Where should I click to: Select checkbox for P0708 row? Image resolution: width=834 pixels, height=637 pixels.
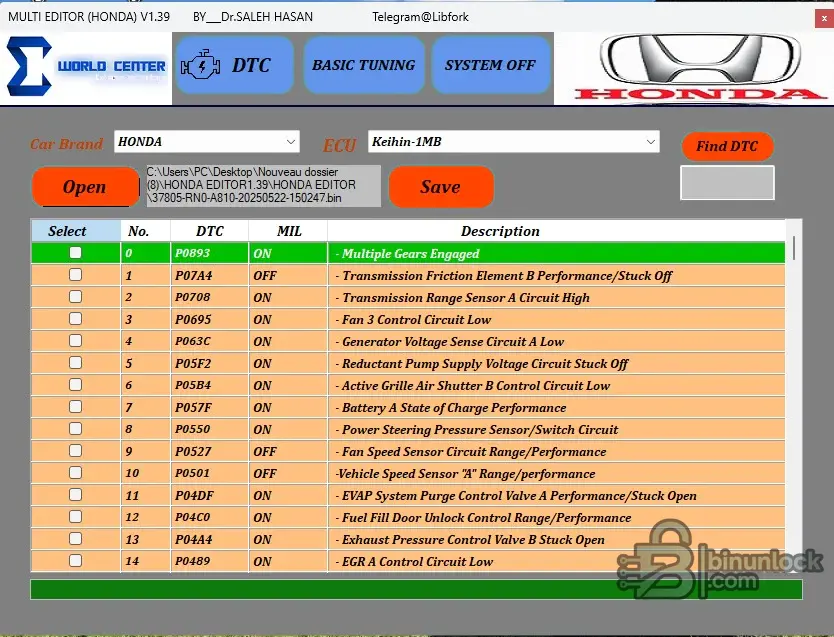tap(75, 297)
